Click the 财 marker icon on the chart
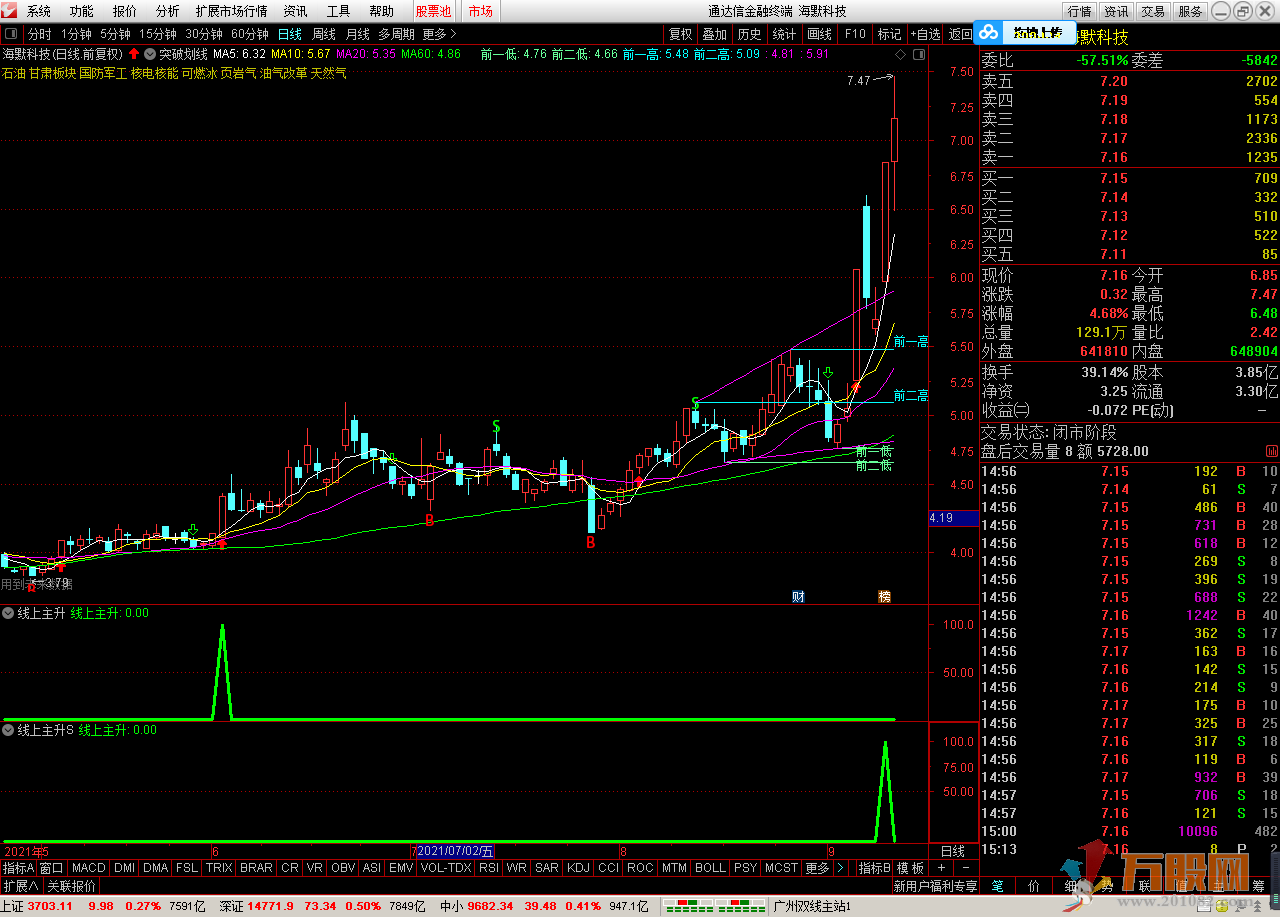1280x918 pixels. point(798,596)
